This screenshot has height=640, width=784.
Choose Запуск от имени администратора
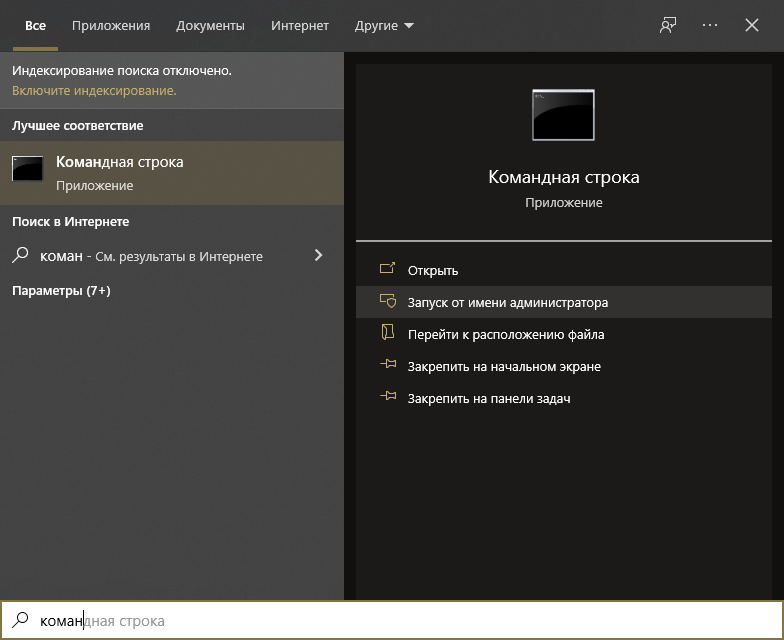[564, 302]
